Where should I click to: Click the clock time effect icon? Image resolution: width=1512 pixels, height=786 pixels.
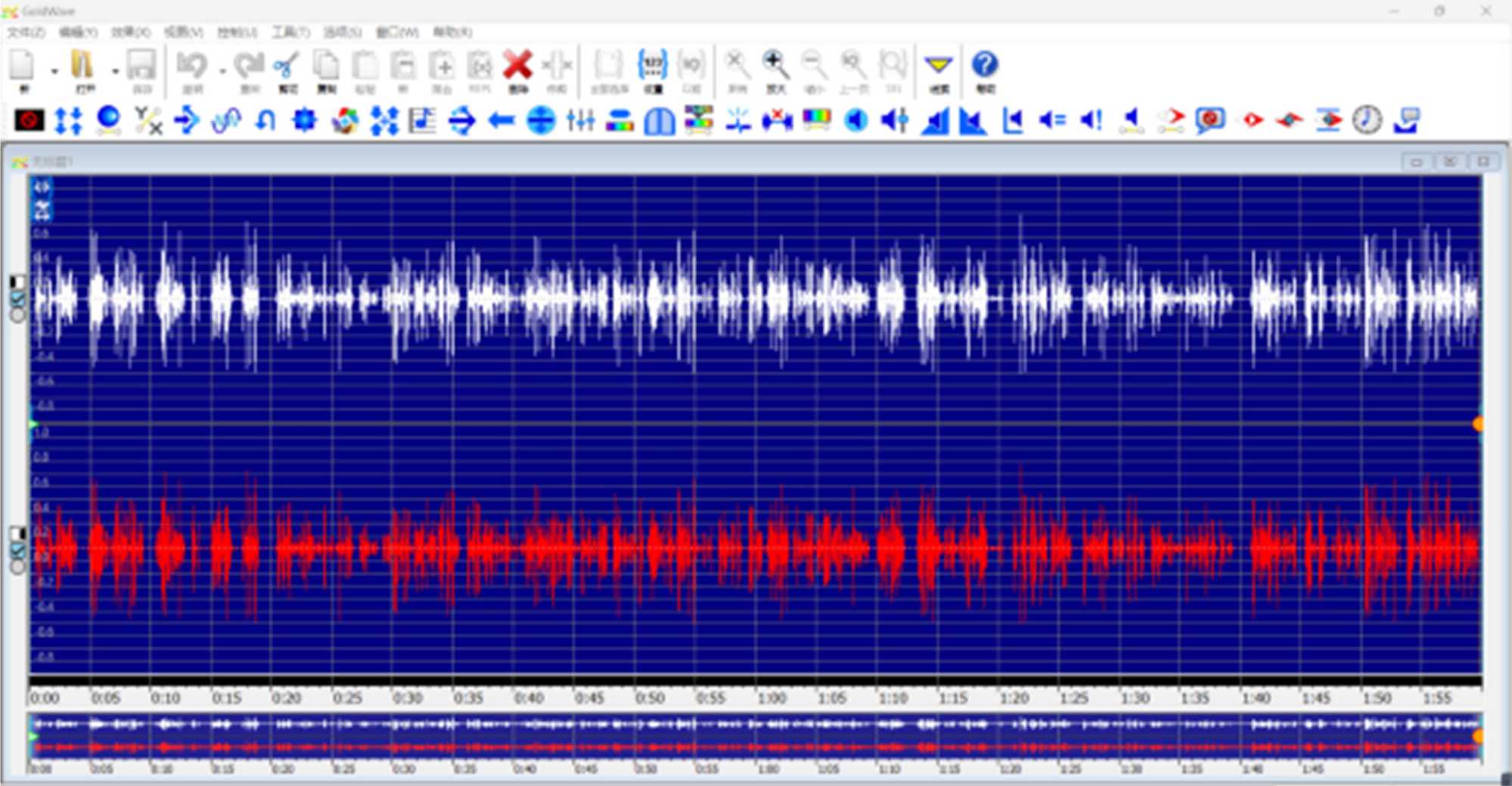point(1366,120)
